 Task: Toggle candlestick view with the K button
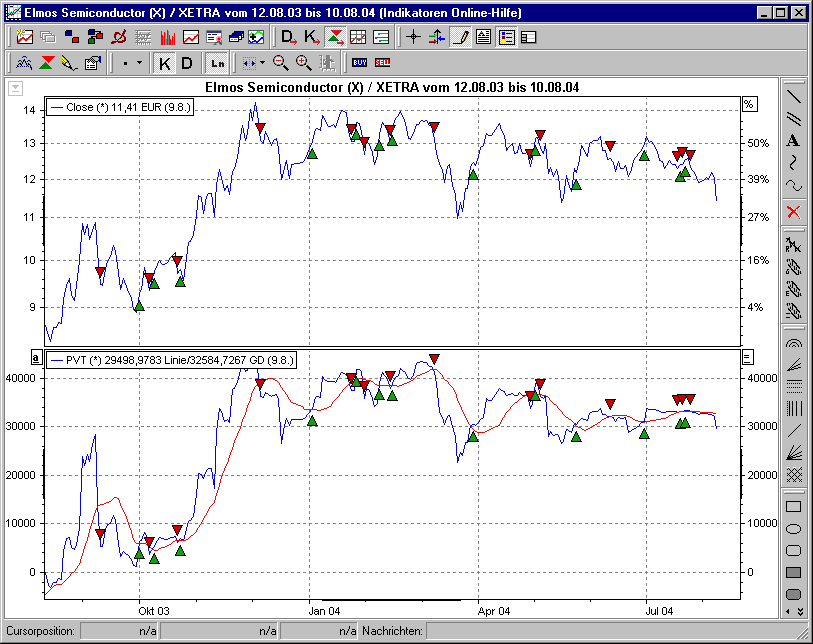[x=166, y=62]
